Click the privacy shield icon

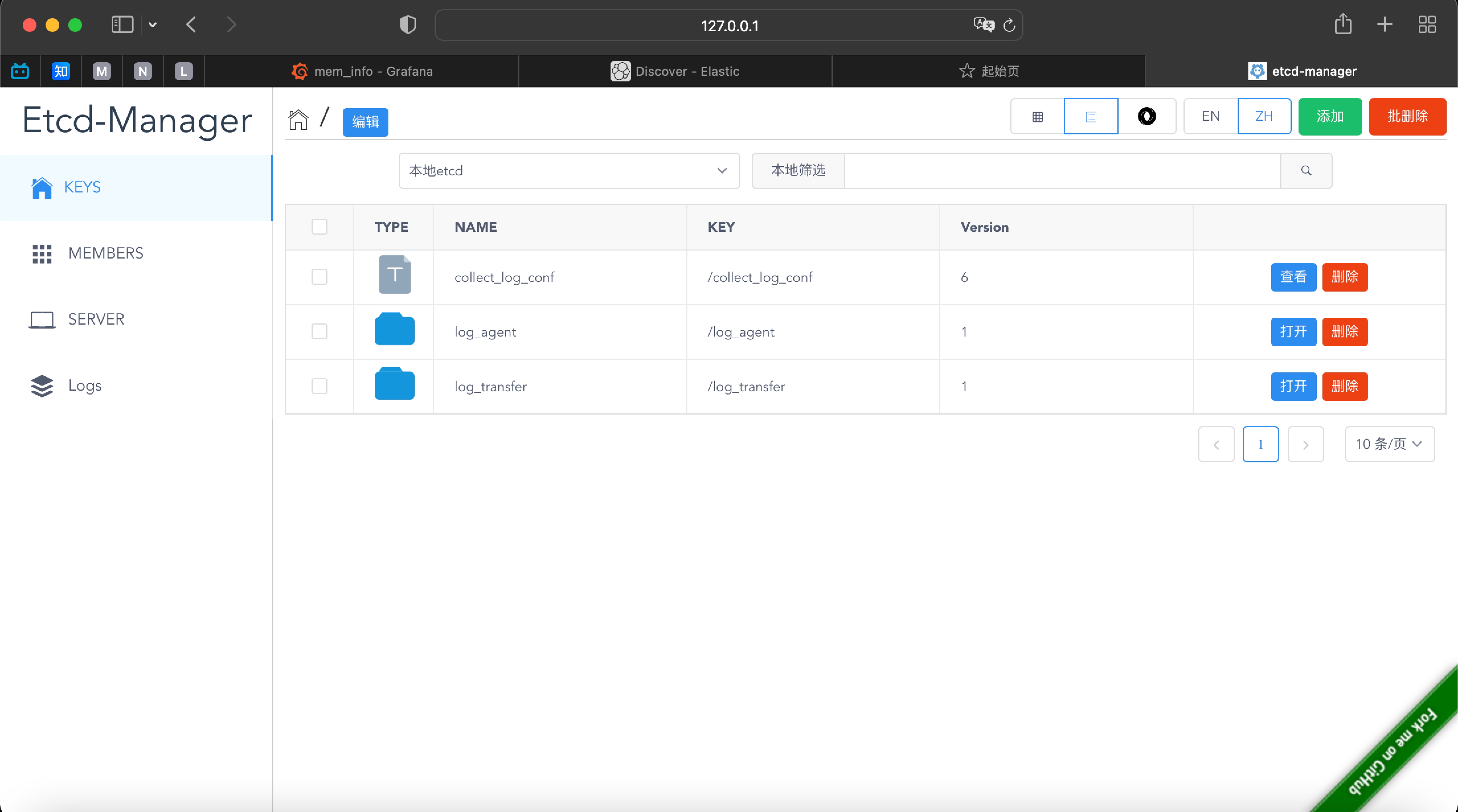click(408, 25)
